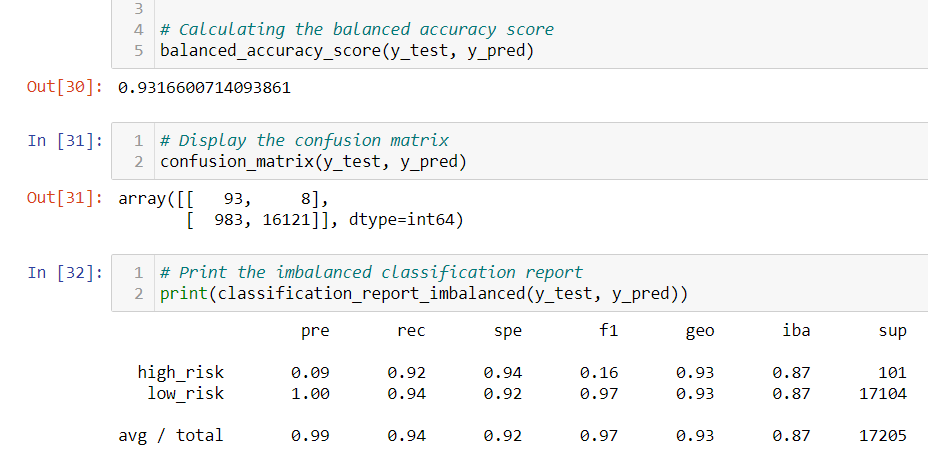Click the 'high_risk' row label
Screen dimensions: 928x469
coord(181,372)
